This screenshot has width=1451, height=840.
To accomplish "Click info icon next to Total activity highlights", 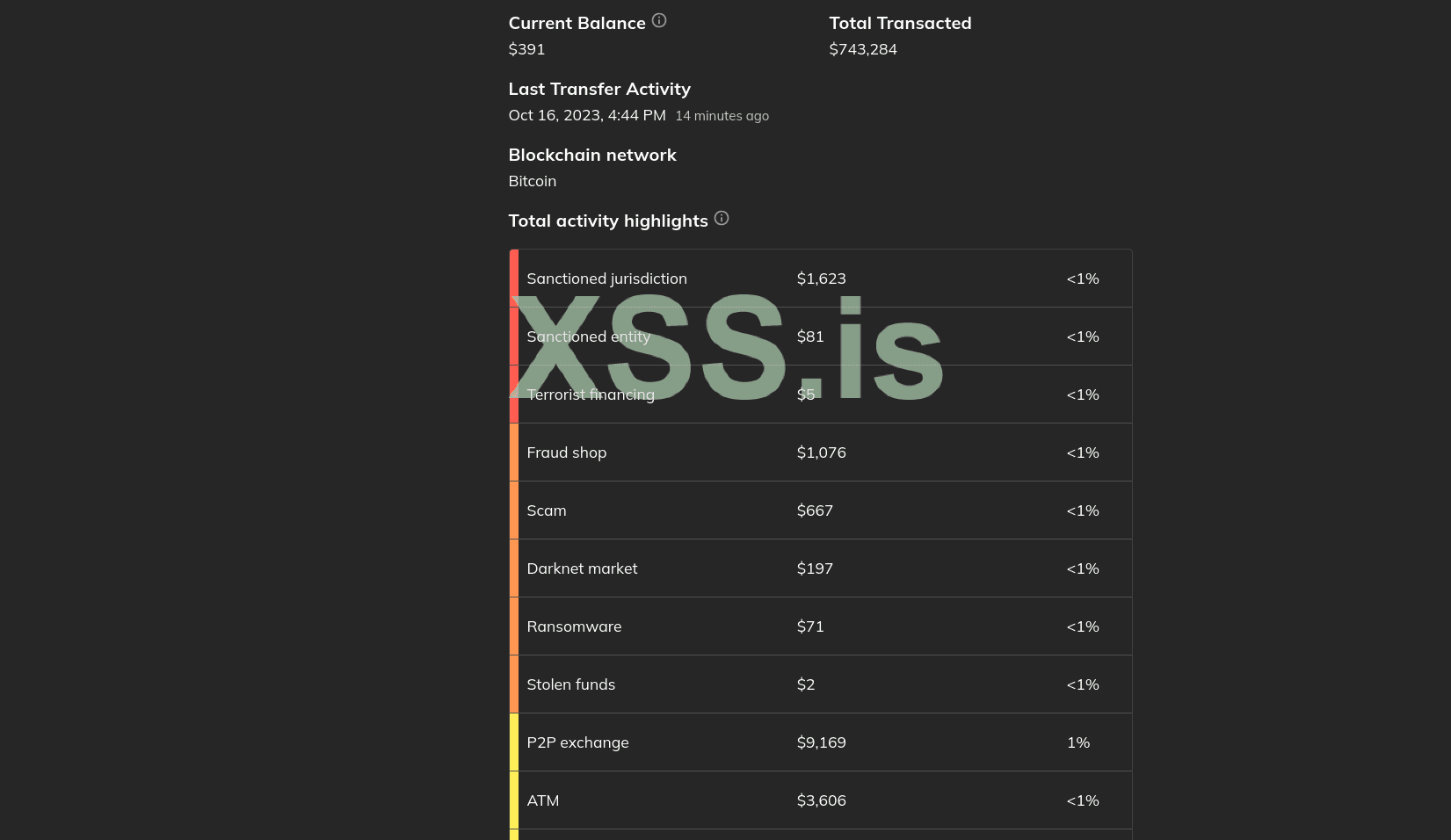I will [722, 219].
